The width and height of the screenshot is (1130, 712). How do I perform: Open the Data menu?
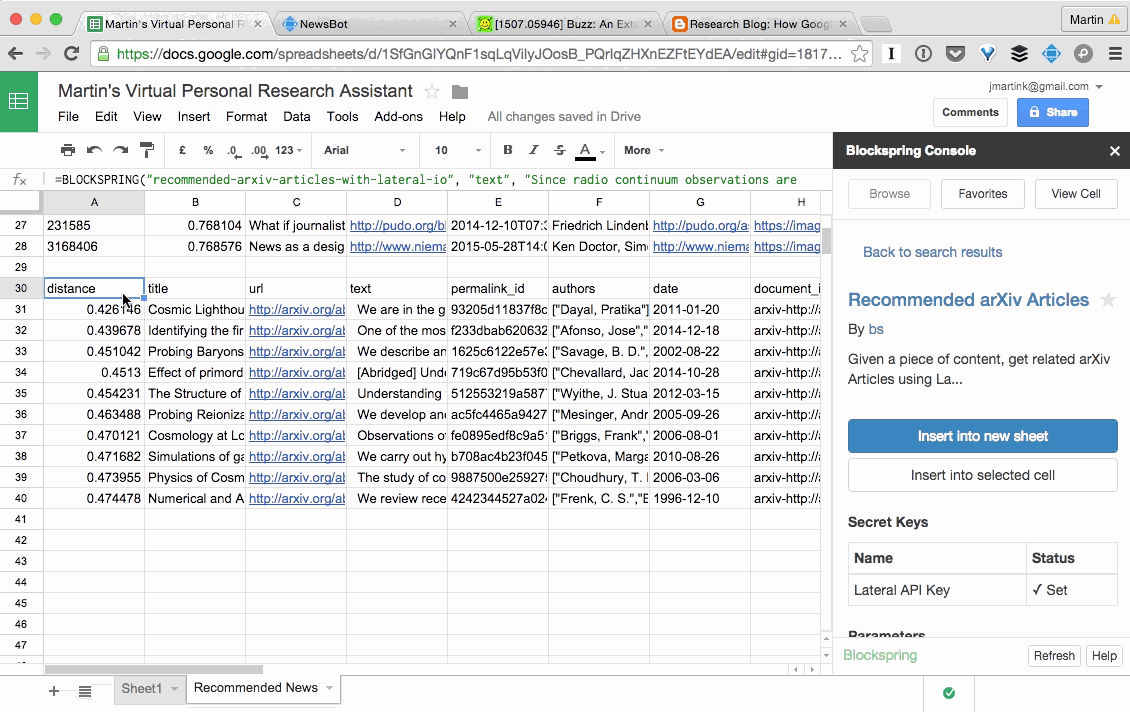coord(296,116)
